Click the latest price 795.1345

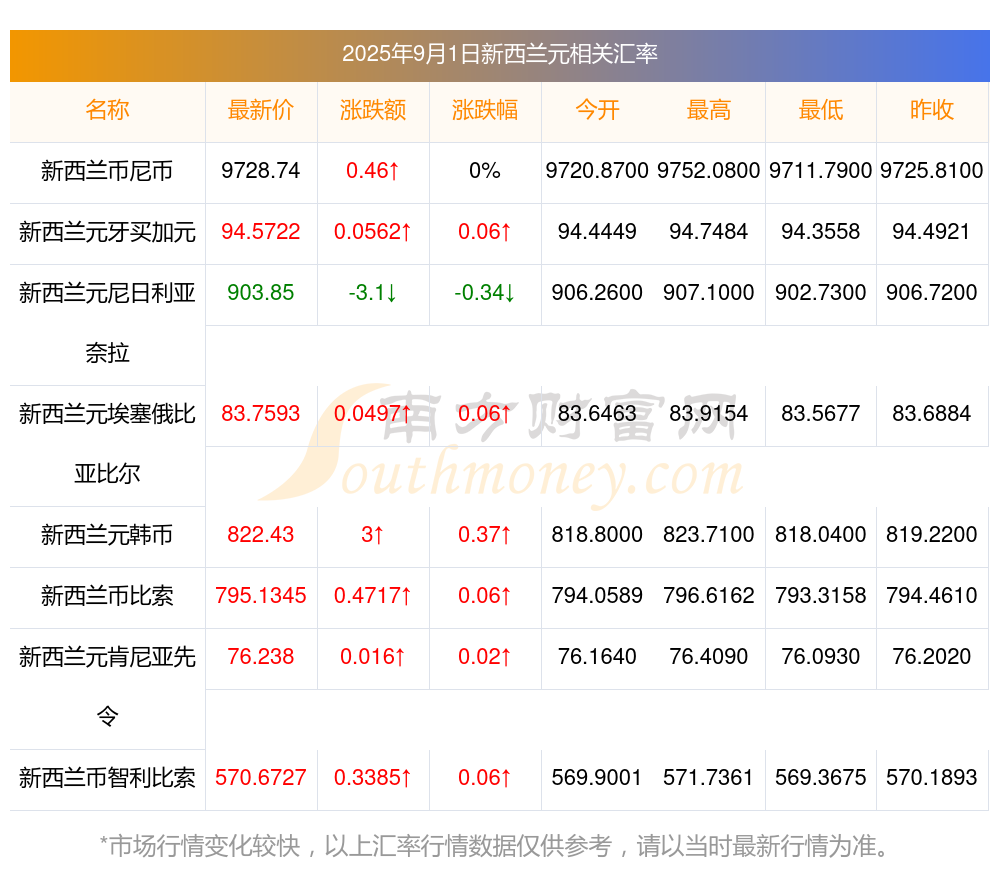[261, 596]
